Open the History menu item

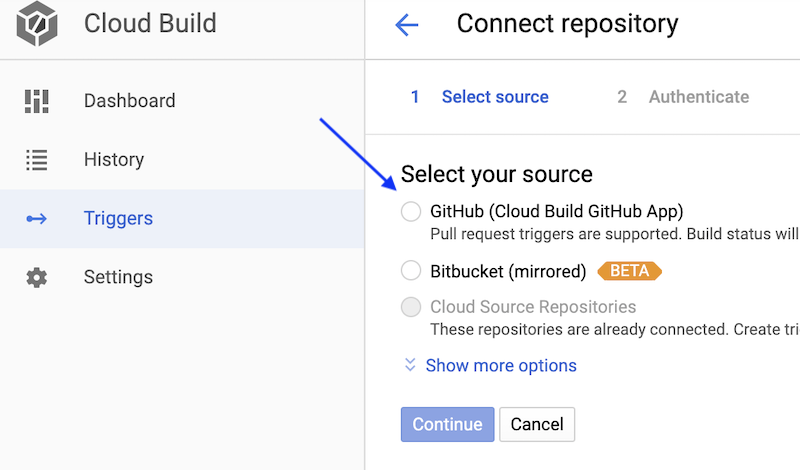pos(114,160)
